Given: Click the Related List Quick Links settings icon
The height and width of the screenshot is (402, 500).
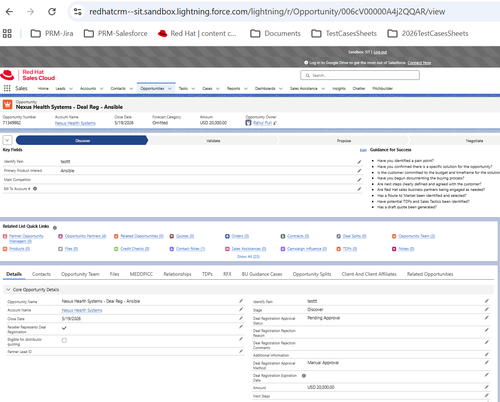Looking at the screenshot, I should point(55,228).
